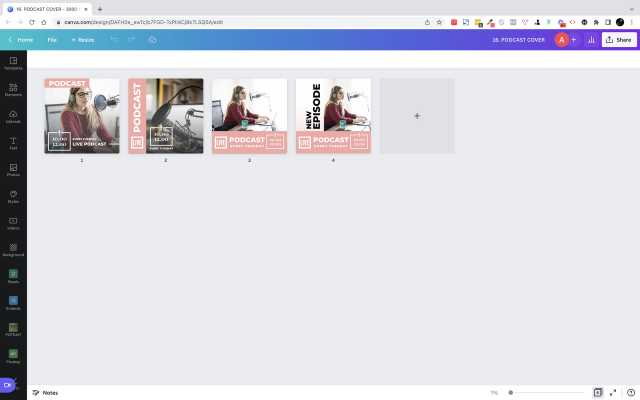
Task: Open the insights chart icon beside Share
Action: tap(591, 40)
